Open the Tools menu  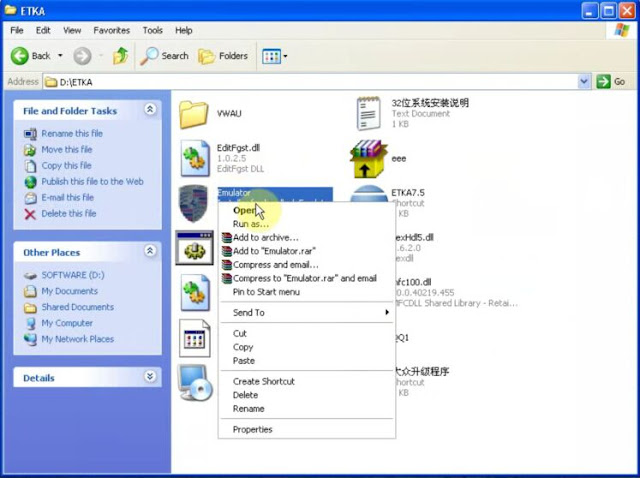pyautogui.click(x=153, y=31)
